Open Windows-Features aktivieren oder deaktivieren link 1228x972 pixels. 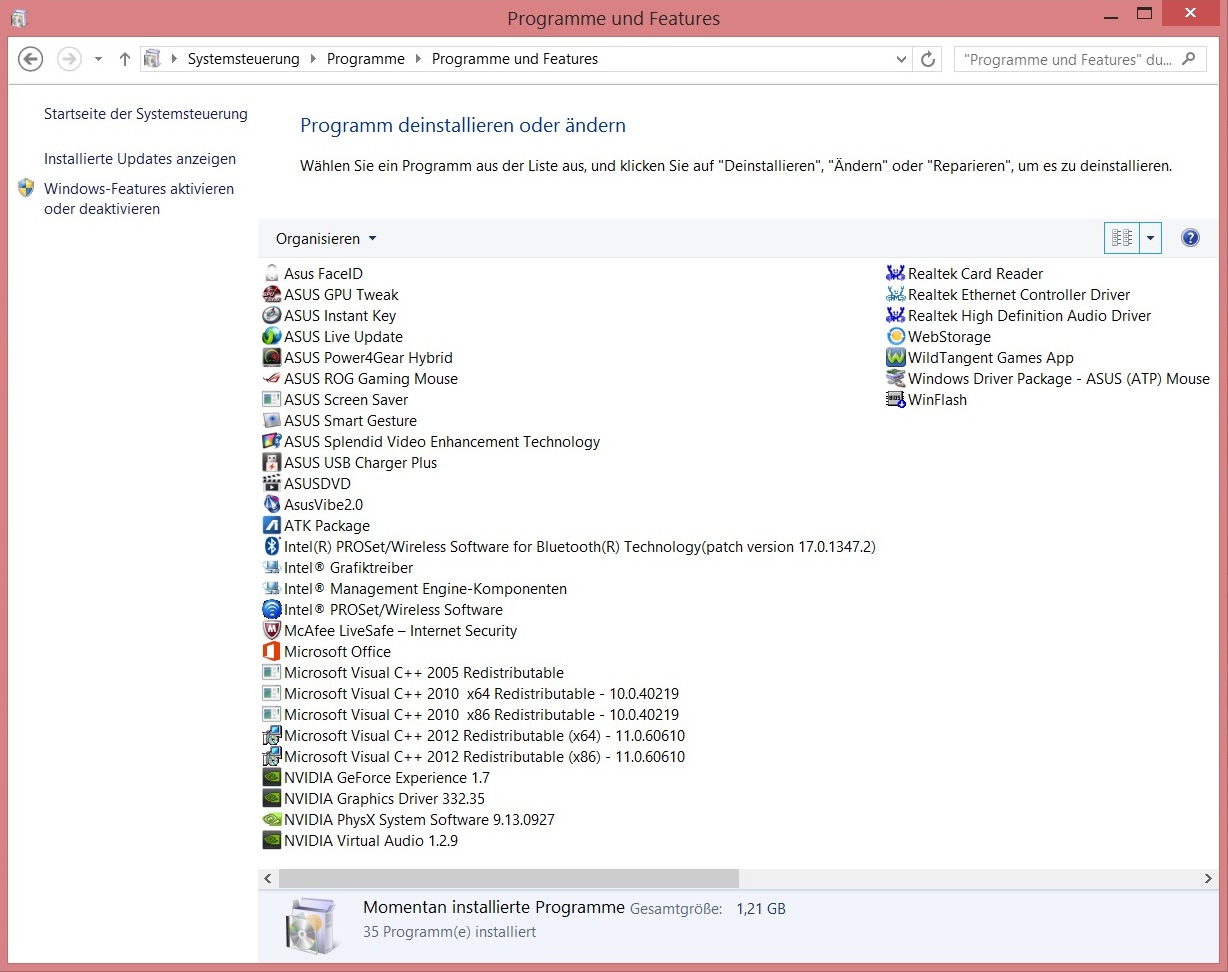(x=139, y=199)
